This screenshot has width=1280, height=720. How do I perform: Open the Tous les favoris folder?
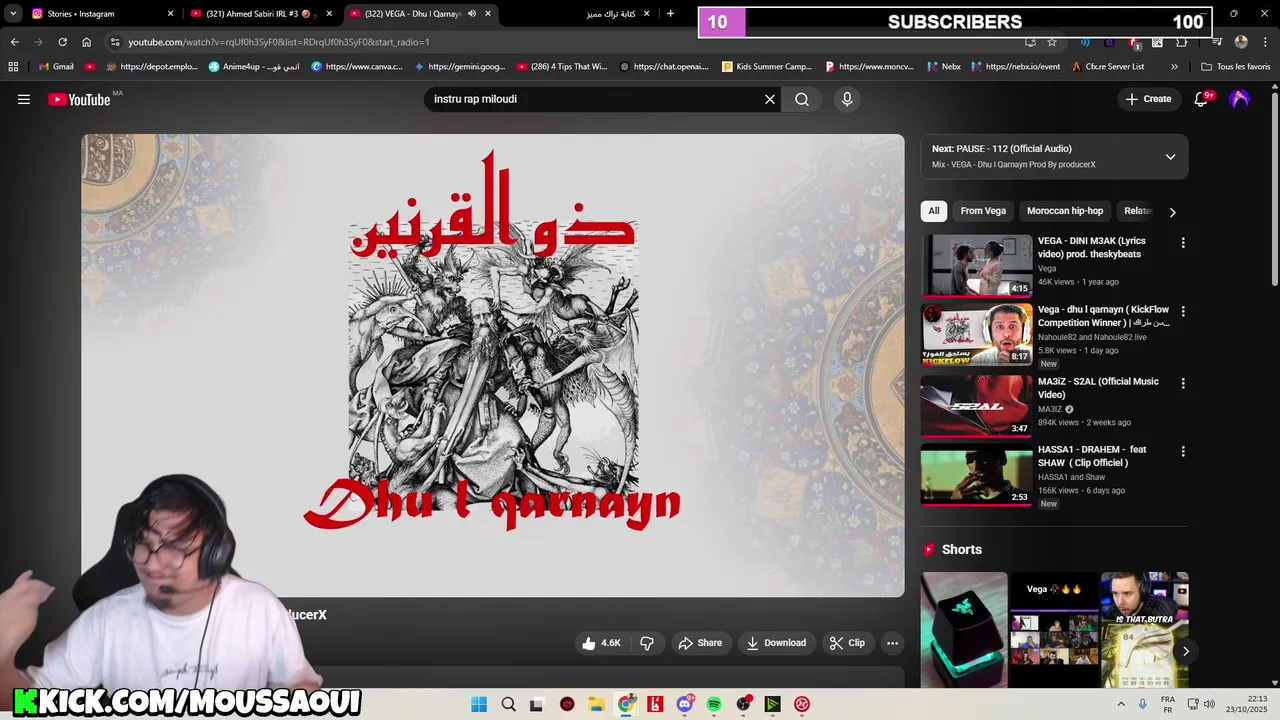(x=1235, y=67)
